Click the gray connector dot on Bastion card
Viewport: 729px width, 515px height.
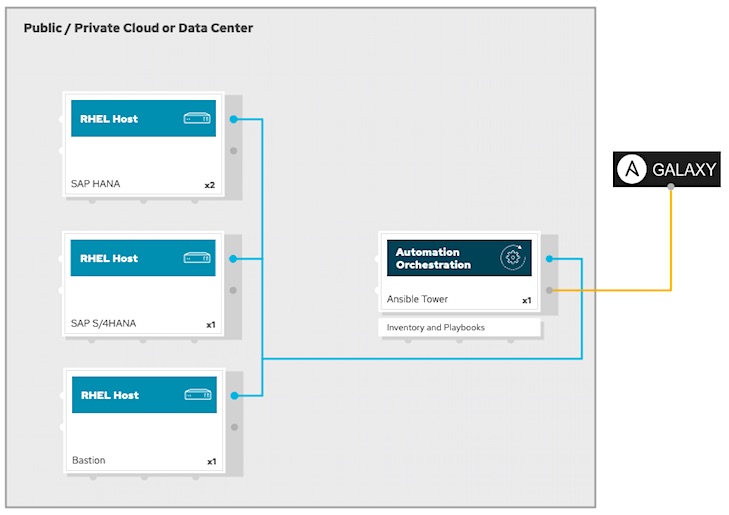click(234, 427)
